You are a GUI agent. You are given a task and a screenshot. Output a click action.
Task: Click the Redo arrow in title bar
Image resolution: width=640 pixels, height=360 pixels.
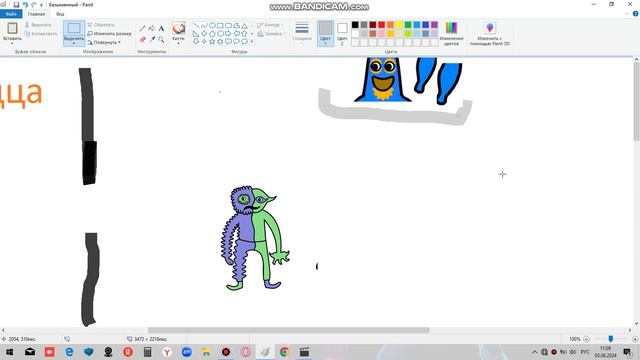(x=34, y=4)
